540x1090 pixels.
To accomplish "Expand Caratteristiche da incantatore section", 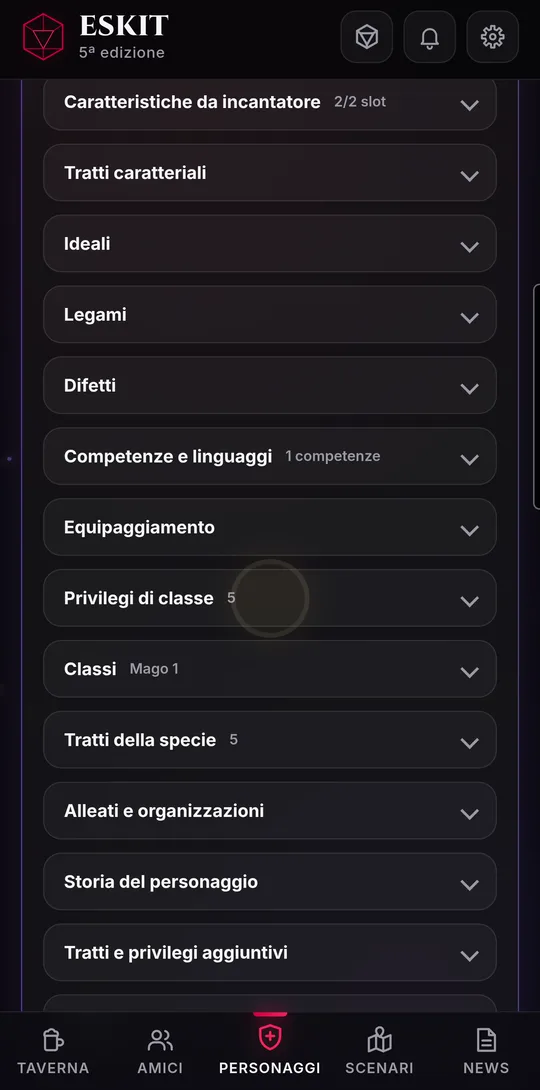I will tap(270, 102).
